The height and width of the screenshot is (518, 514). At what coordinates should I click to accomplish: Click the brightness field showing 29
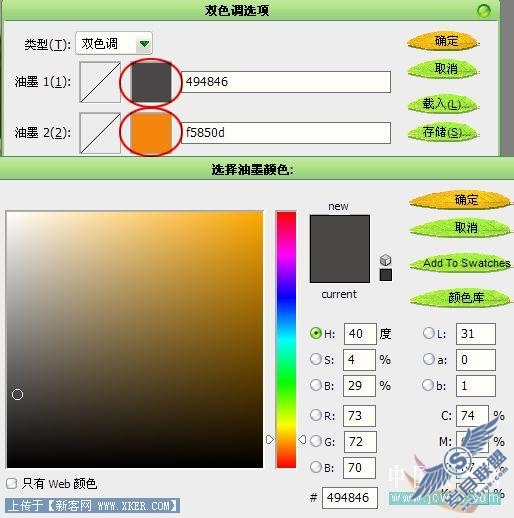click(359, 386)
